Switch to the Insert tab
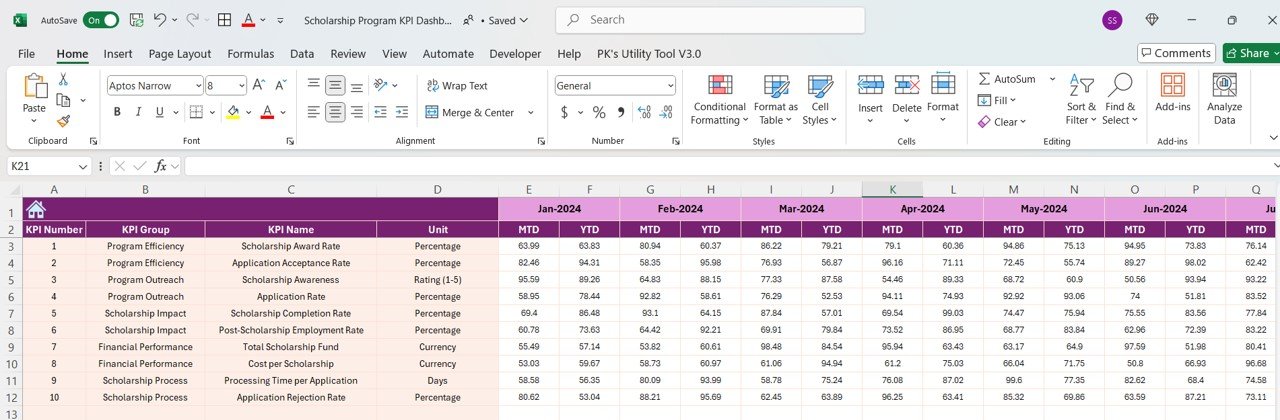Image resolution: width=1280 pixels, height=420 pixels. [118, 54]
